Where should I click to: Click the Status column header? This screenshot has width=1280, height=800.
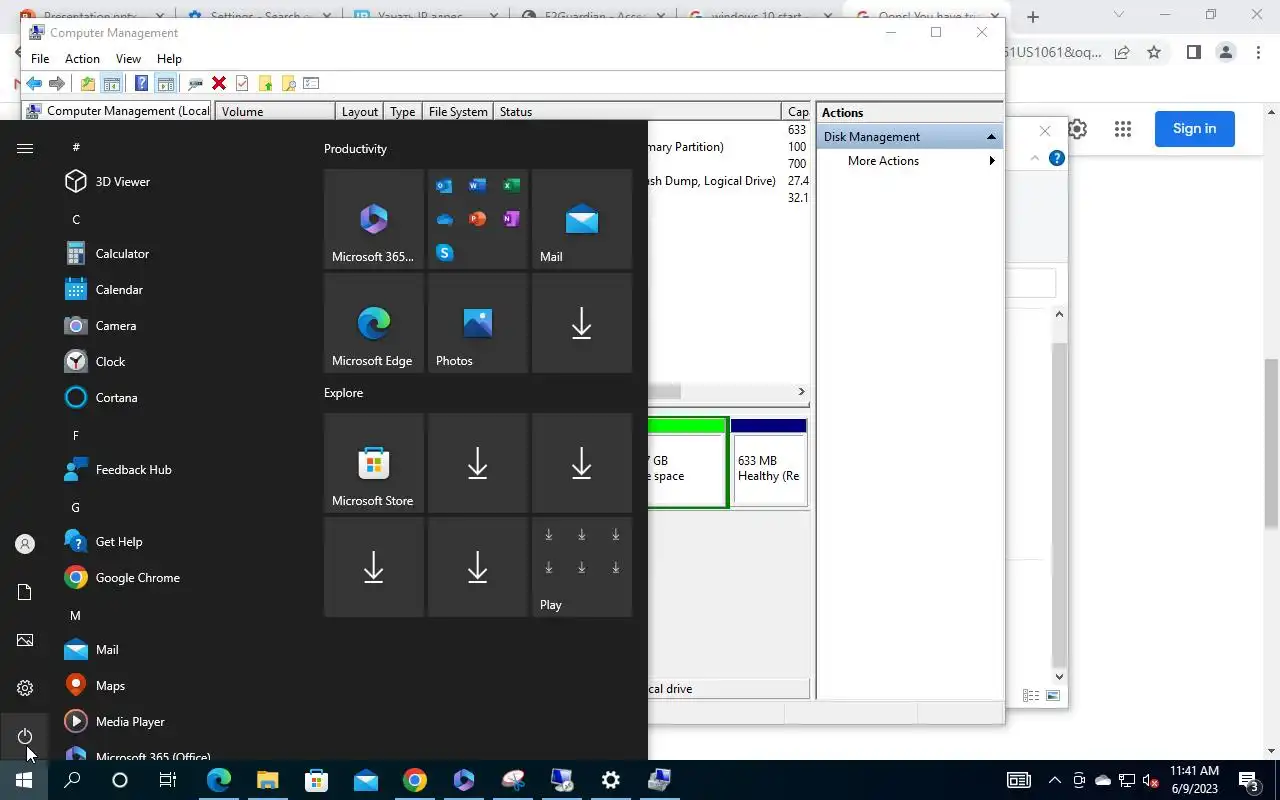638,112
